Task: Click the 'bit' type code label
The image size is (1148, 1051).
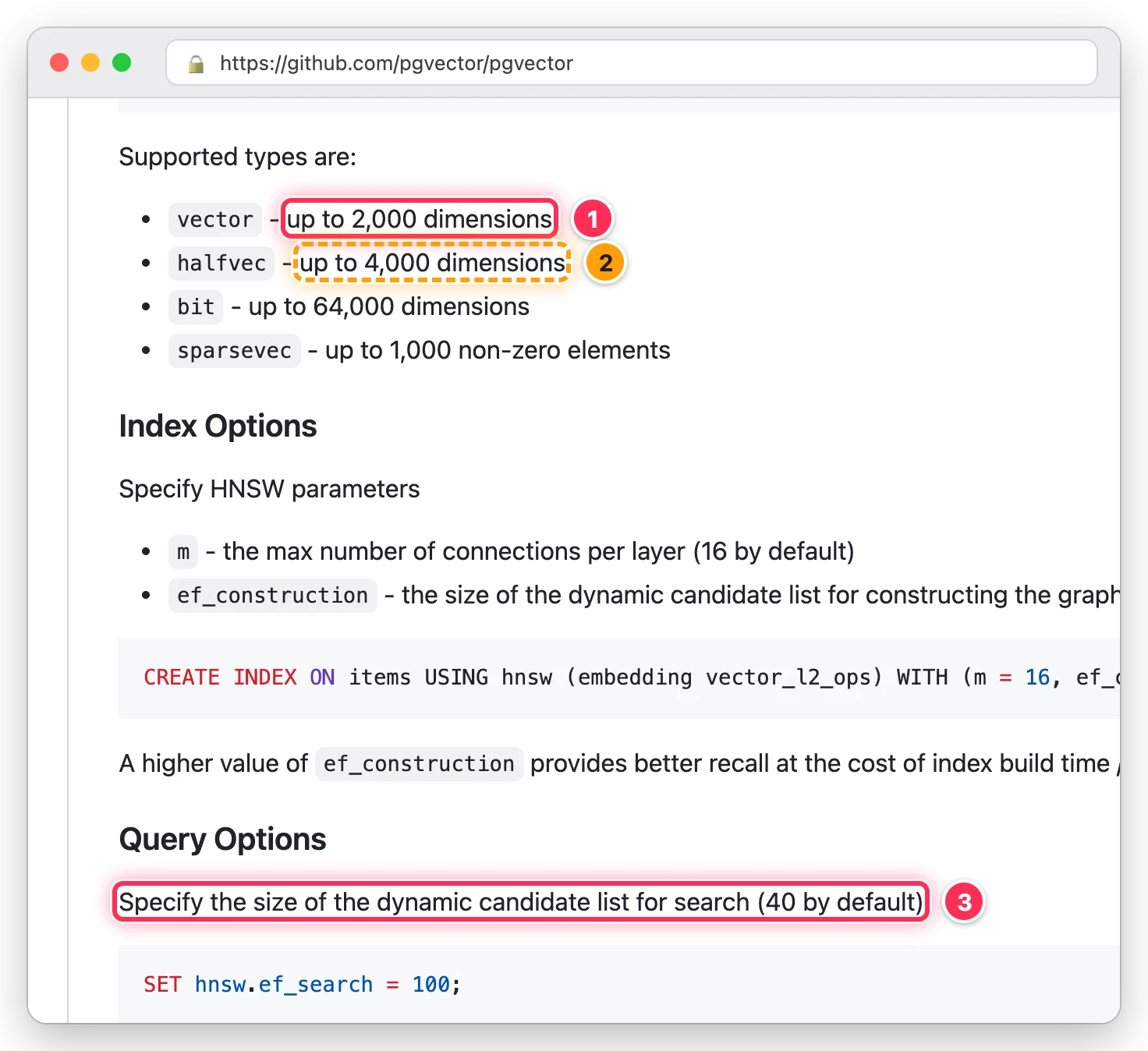Action: point(196,307)
